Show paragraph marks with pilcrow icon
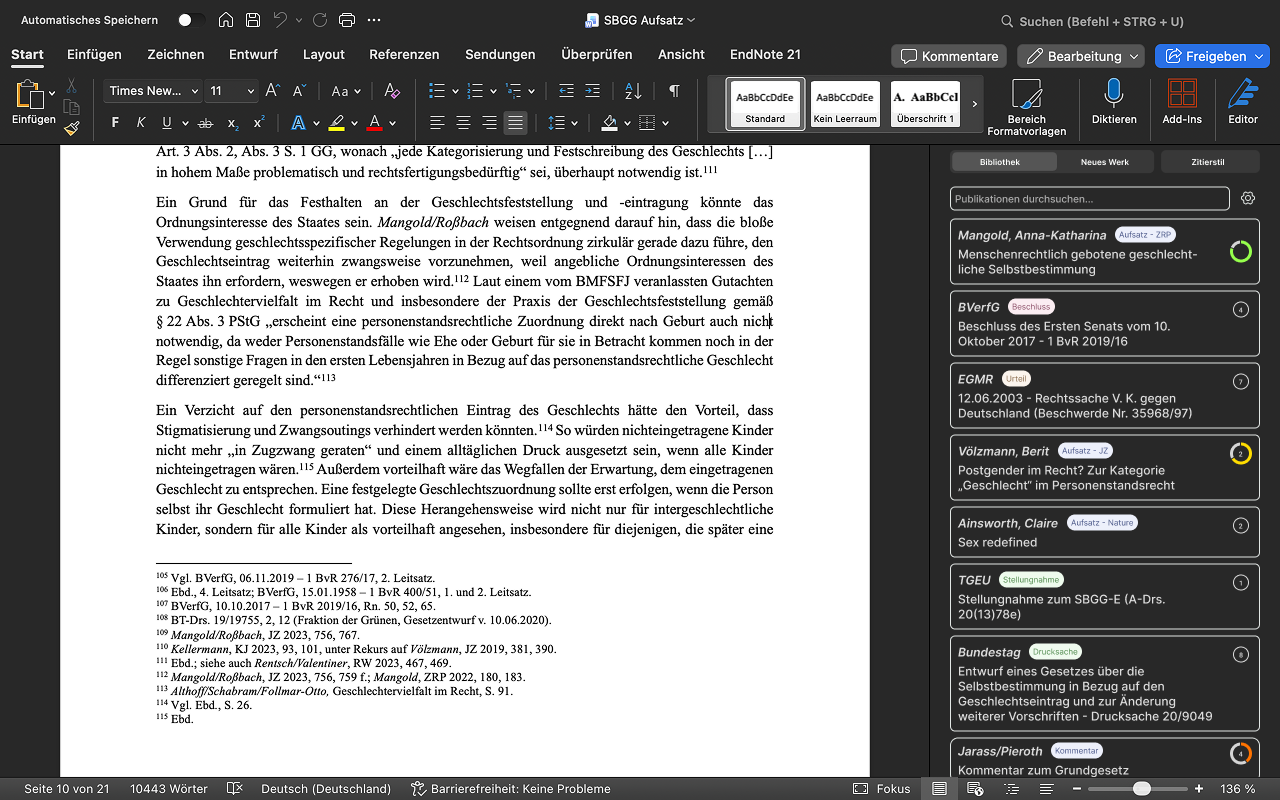The height and width of the screenshot is (800, 1280). (674, 91)
